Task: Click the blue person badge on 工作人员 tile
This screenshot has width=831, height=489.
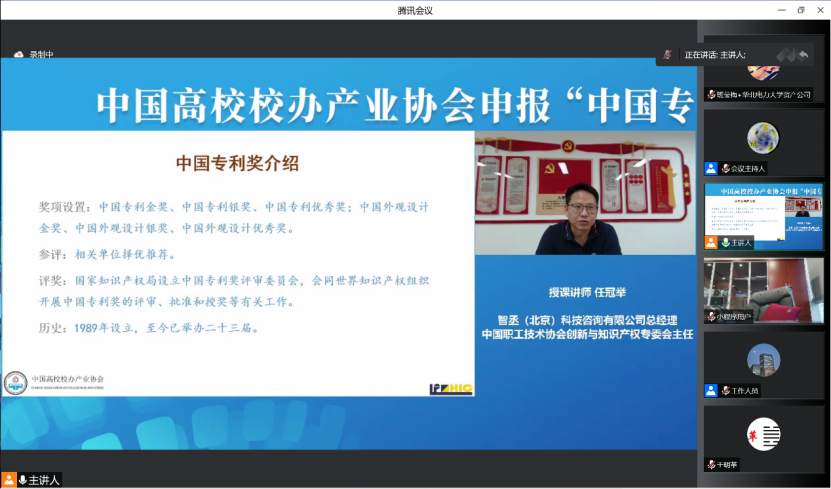Action: 711,390
